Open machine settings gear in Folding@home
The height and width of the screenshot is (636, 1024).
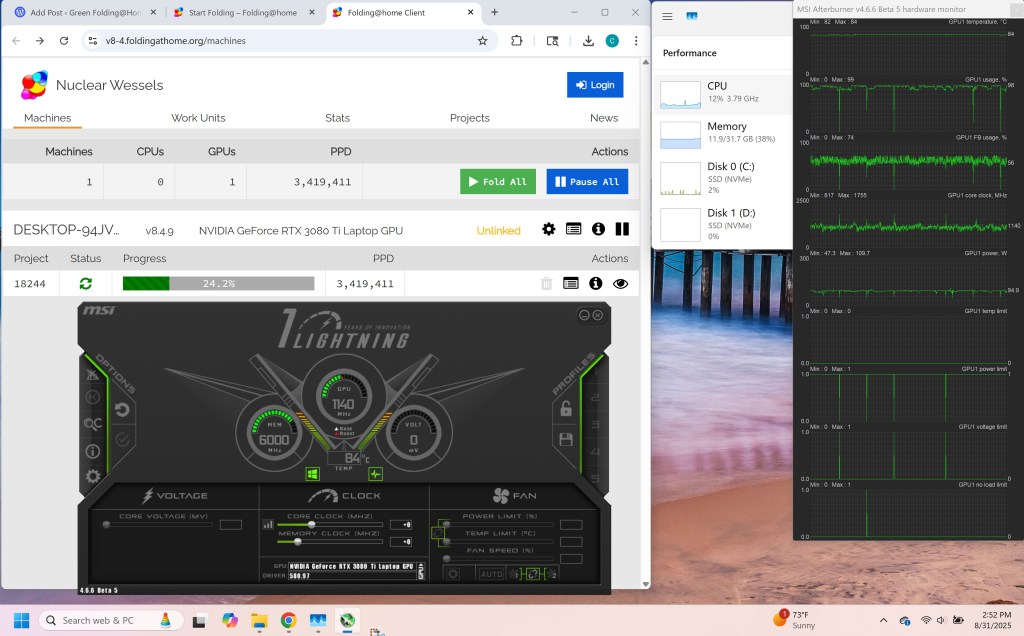[548, 230]
